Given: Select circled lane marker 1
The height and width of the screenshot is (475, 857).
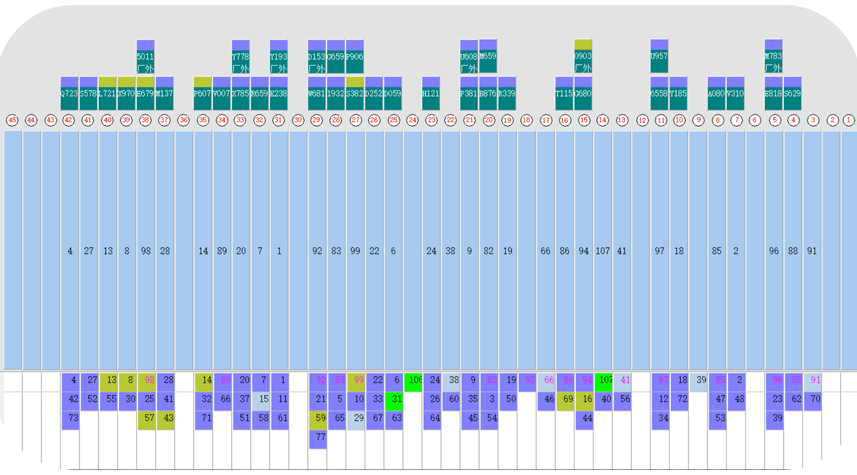Looking at the screenshot, I should coord(849,120).
